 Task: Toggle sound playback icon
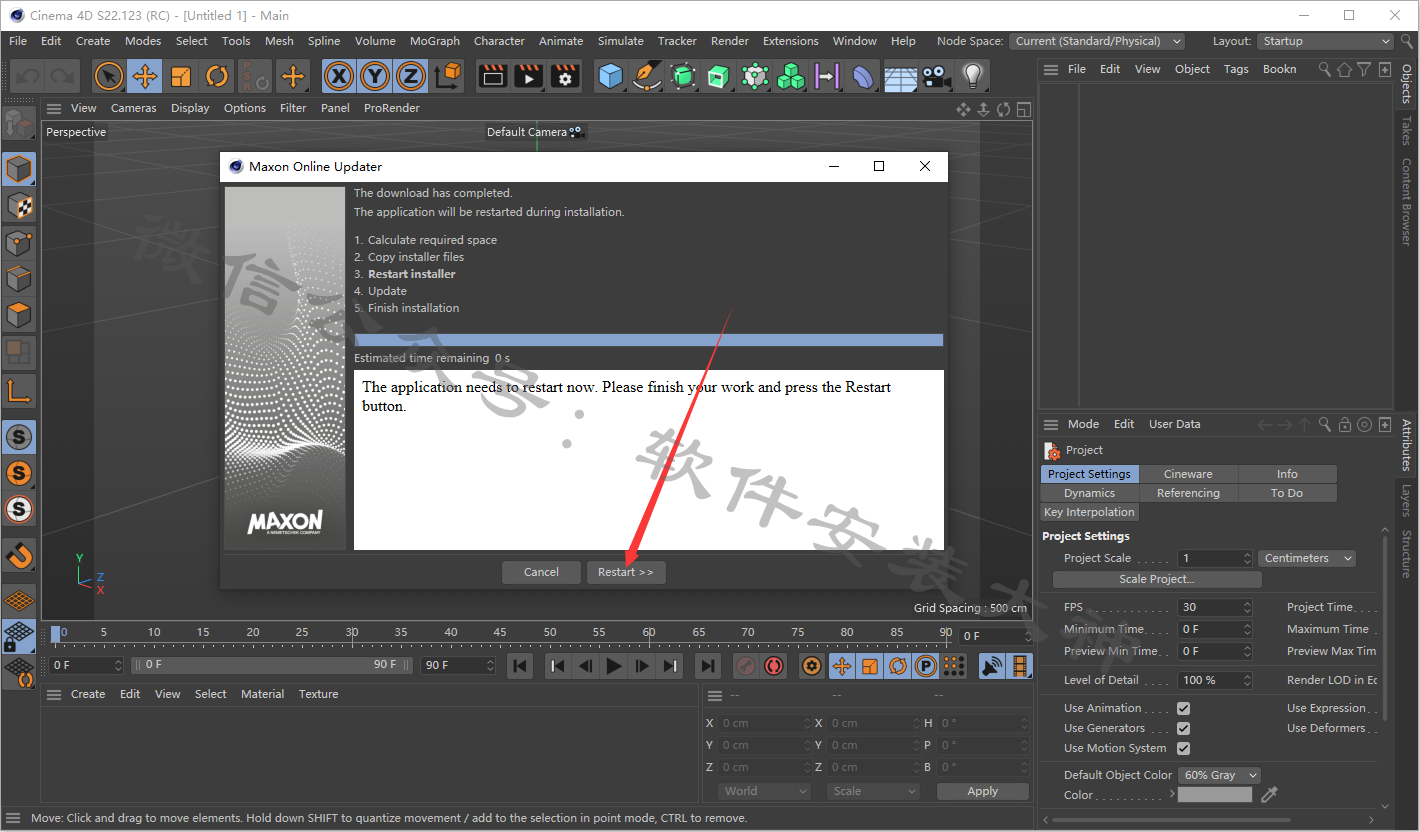(991, 666)
